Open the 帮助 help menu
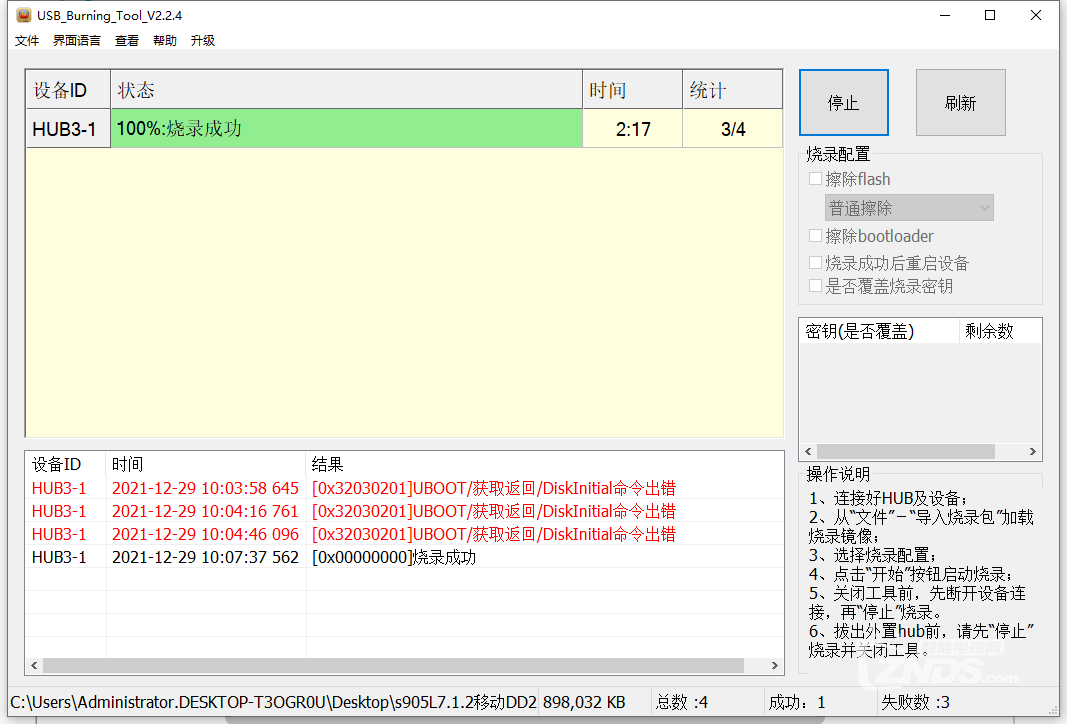This screenshot has width=1067, height=724. pyautogui.click(x=166, y=40)
